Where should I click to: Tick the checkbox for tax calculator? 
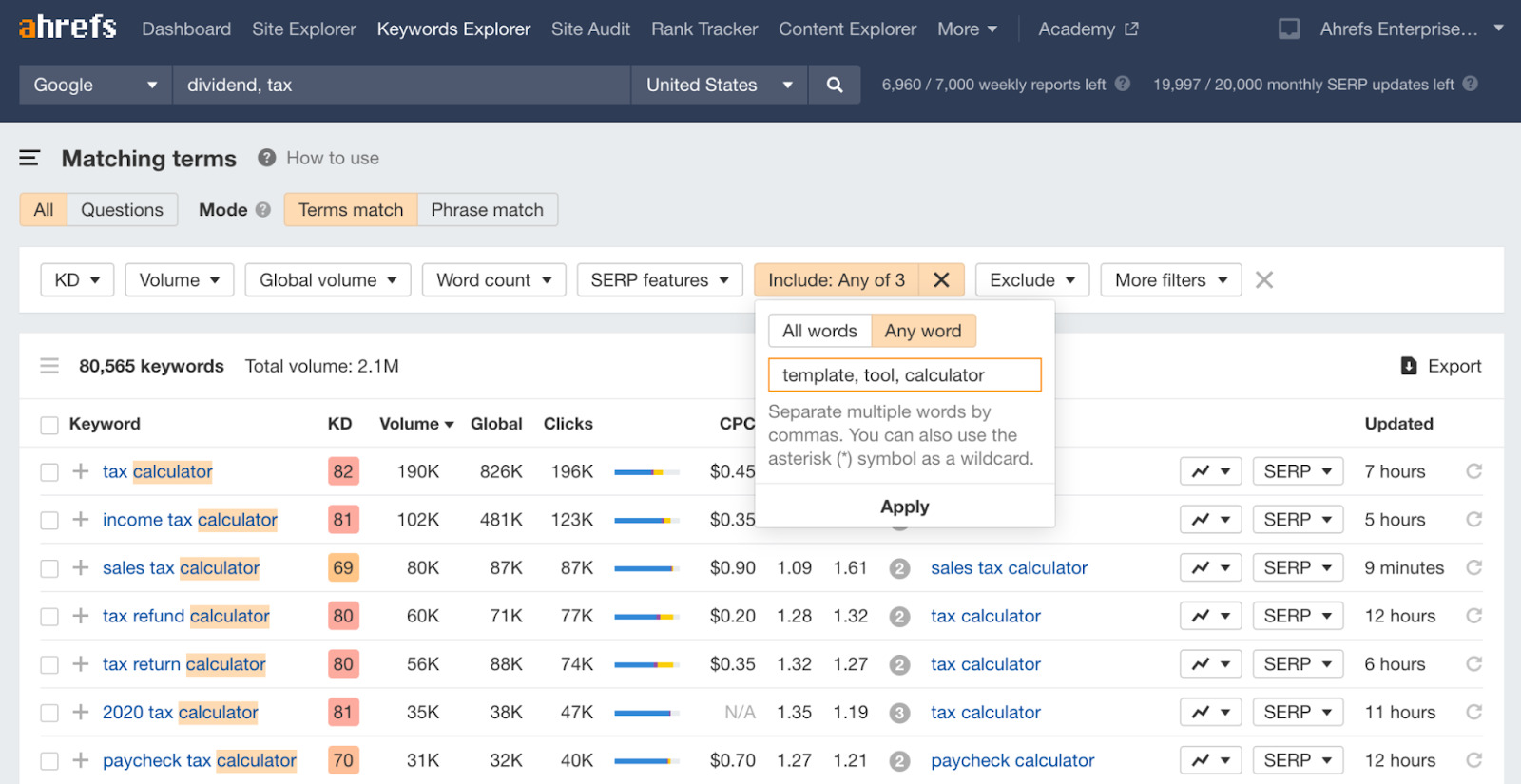click(49, 472)
